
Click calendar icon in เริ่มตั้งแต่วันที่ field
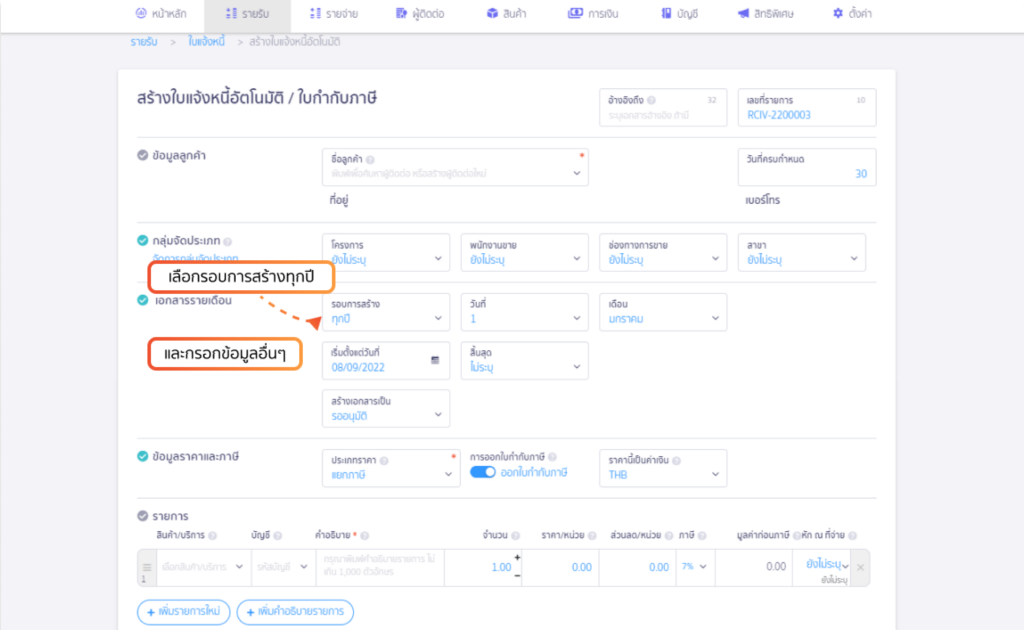click(x=435, y=359)
